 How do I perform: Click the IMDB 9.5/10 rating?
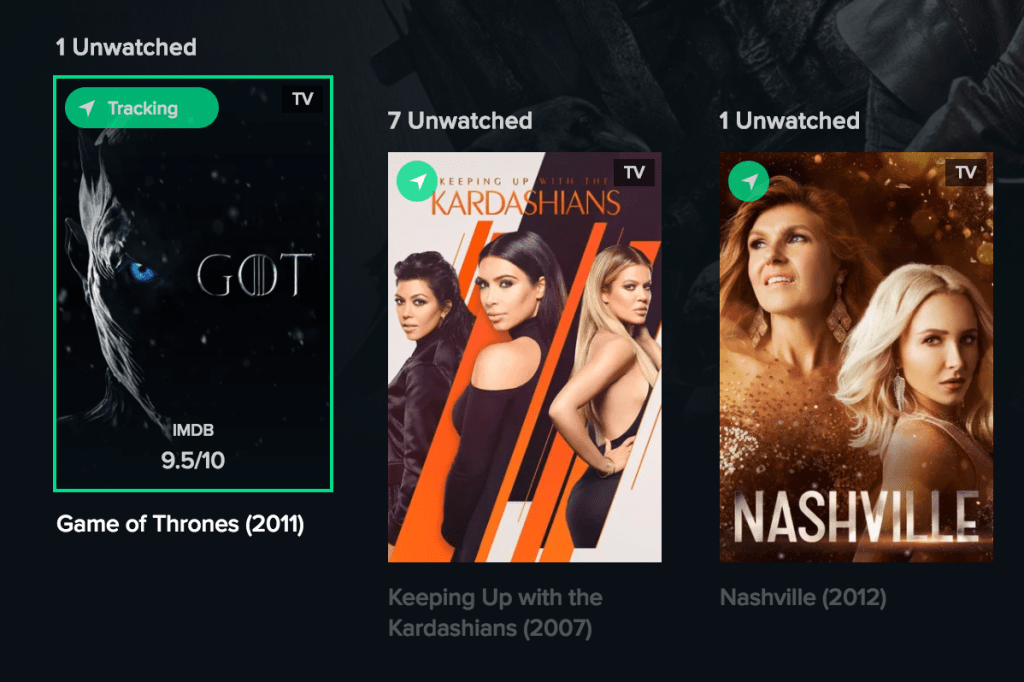(193, 447)
